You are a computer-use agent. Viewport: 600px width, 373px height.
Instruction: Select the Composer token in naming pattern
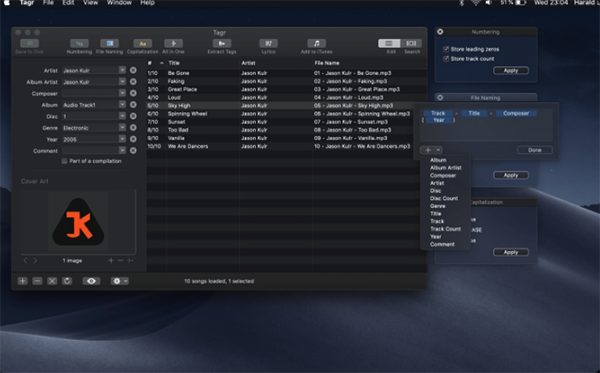[516, 113]
